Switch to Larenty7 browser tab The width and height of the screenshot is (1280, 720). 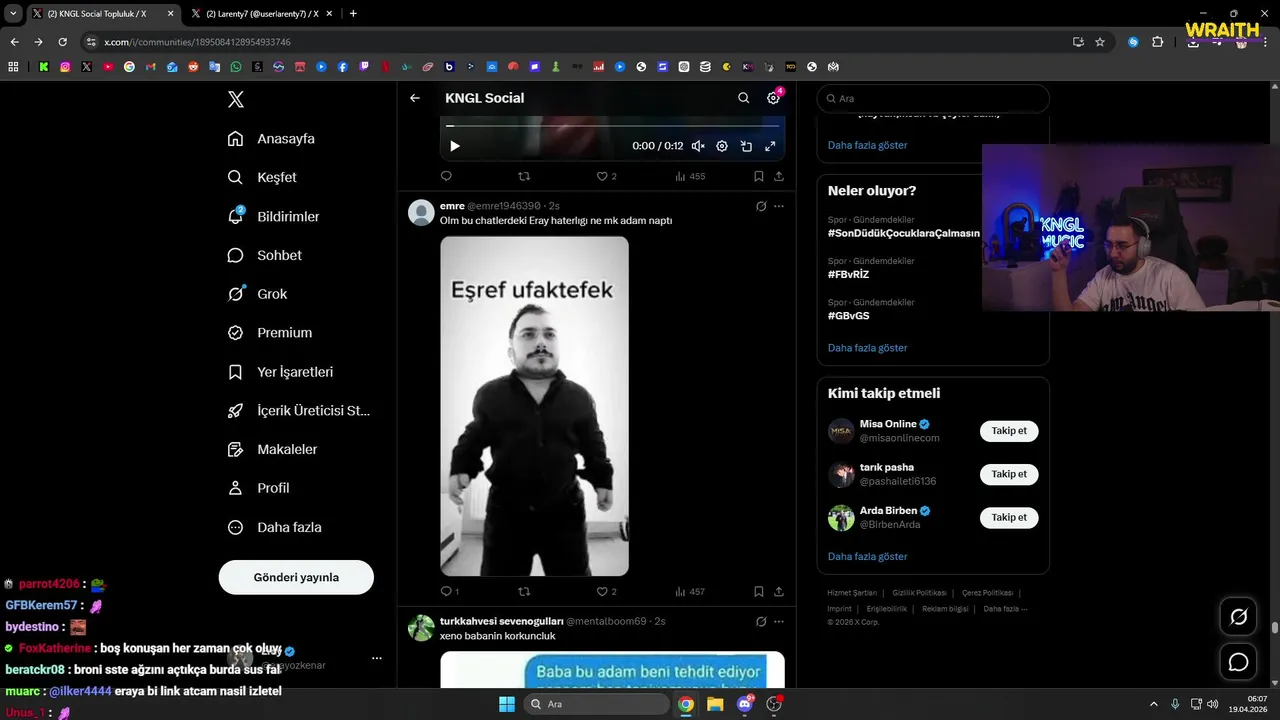(x=262, y=14)
